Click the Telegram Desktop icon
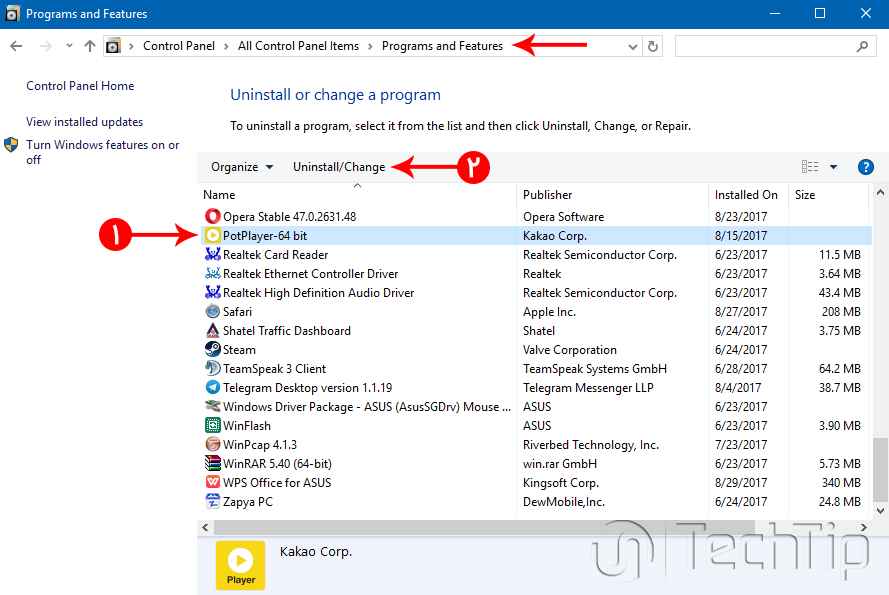This screenshot has height=595, width=889. (x=212, y=388)
